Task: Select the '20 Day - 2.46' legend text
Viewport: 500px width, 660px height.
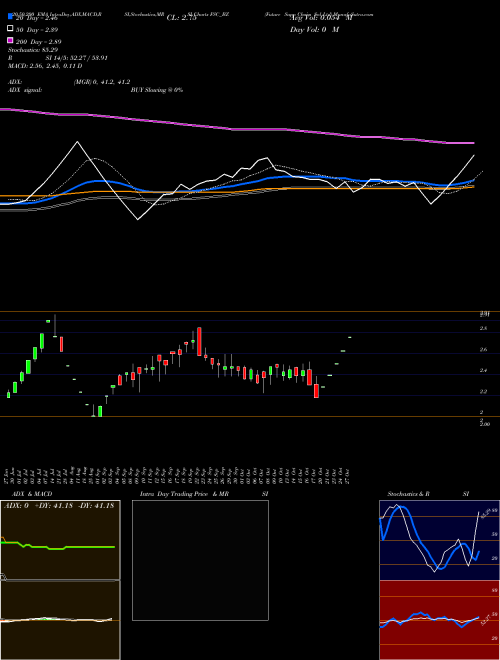Action: tap(36, 18)
